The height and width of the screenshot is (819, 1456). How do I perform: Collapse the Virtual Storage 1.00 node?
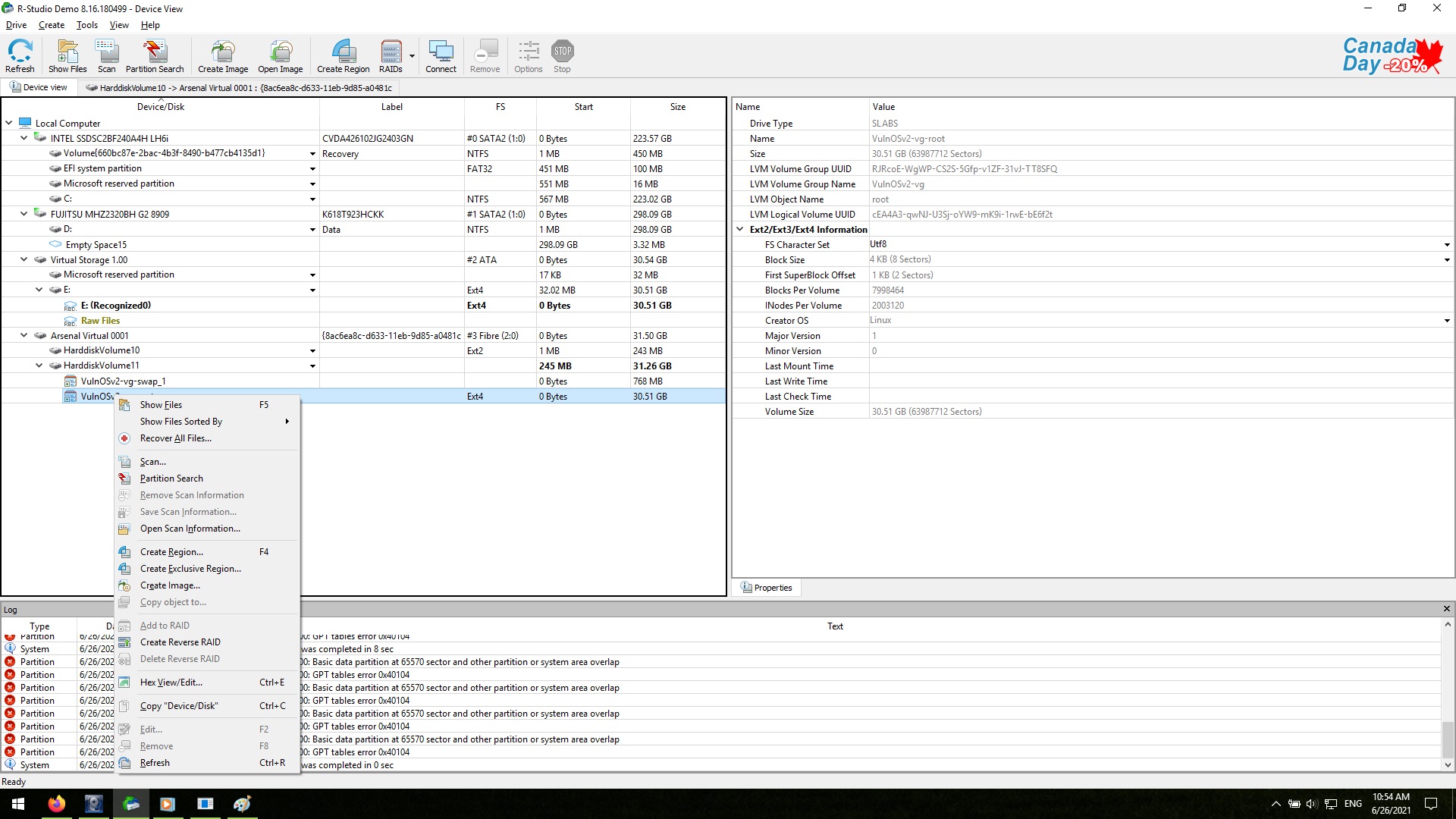pyautogui.click(x=24, y=259)
